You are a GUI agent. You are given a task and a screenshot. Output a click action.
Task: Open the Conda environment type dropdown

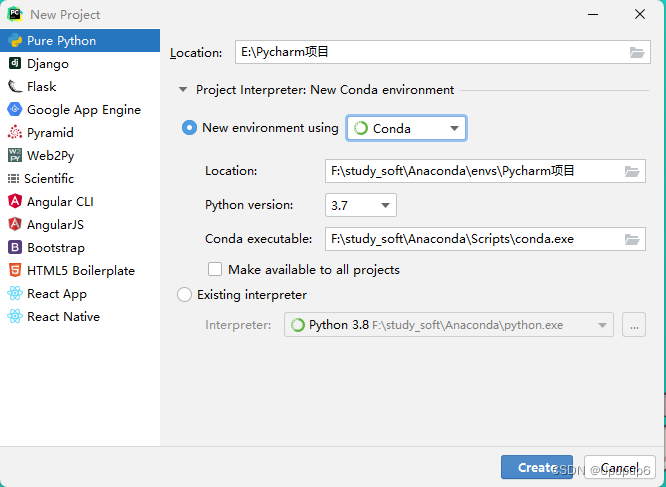point(406,128)
